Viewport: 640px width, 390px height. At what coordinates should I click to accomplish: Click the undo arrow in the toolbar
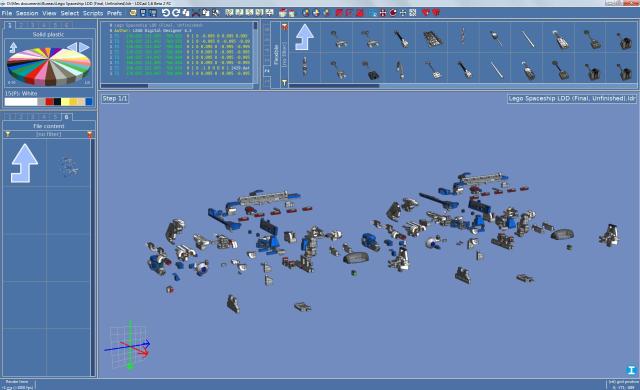pyautogui.click(x=165, y=13)
